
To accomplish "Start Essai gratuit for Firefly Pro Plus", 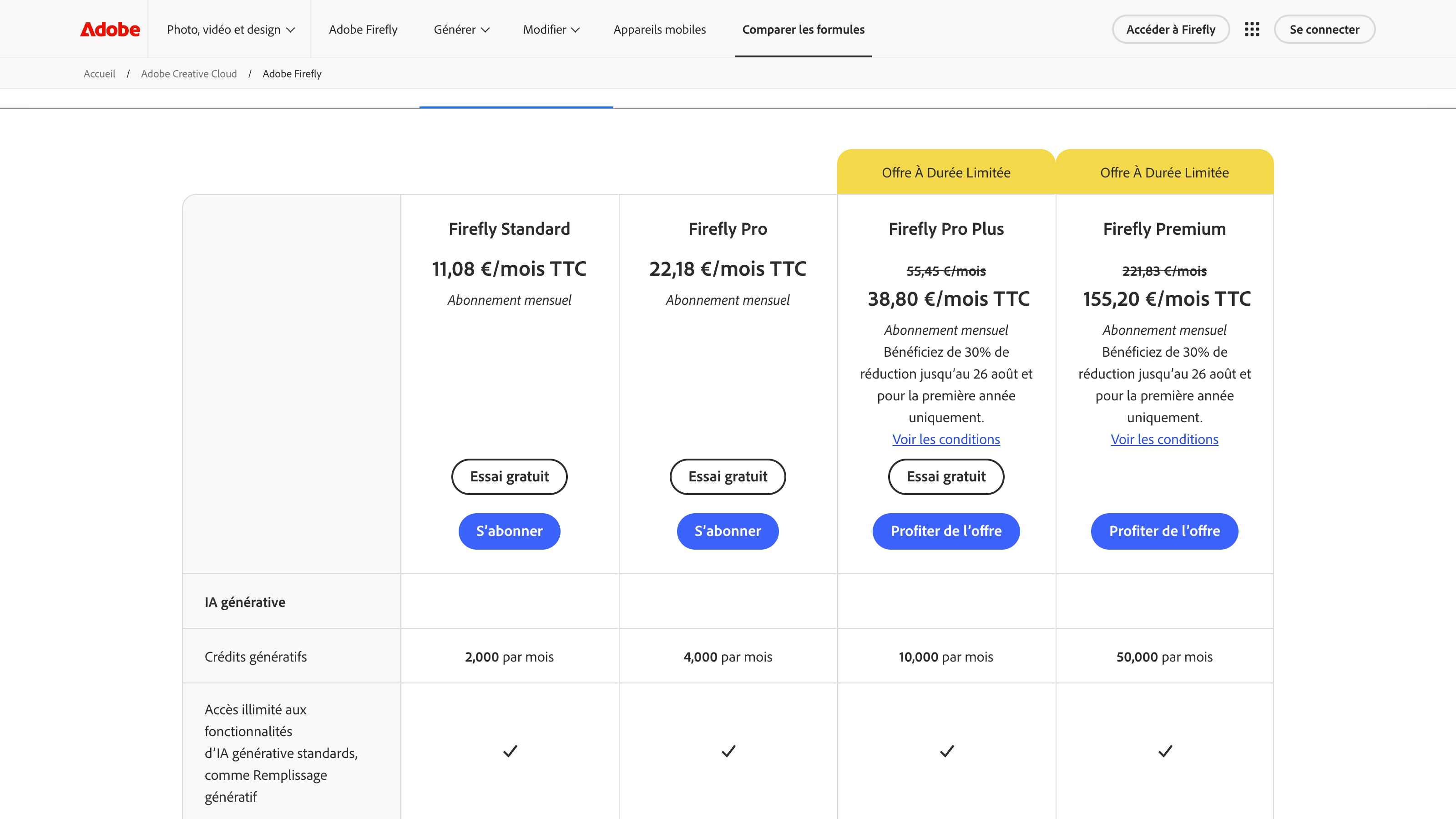I will (946, 476).
